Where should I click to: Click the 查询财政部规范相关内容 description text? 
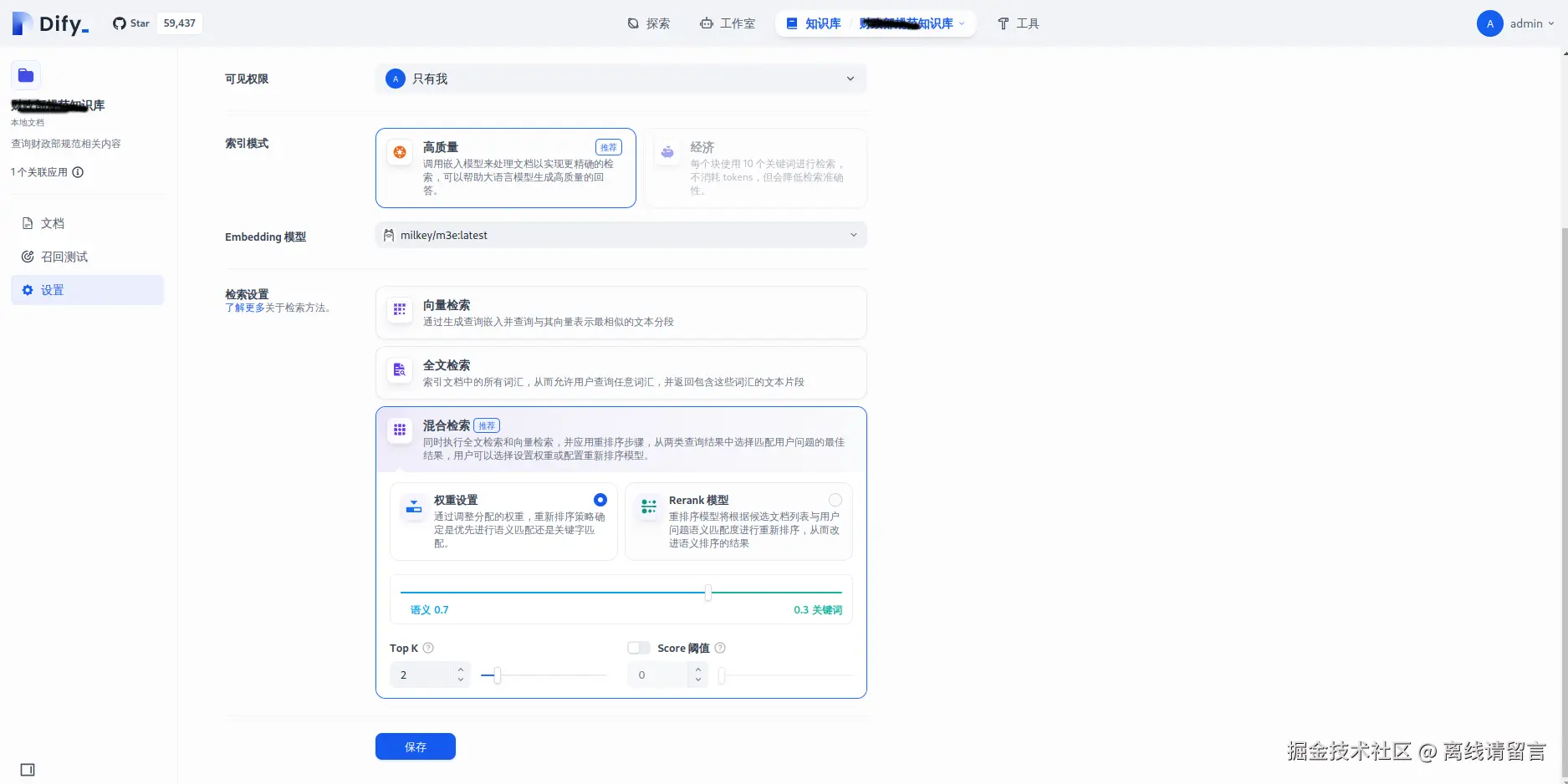point(66,144)
